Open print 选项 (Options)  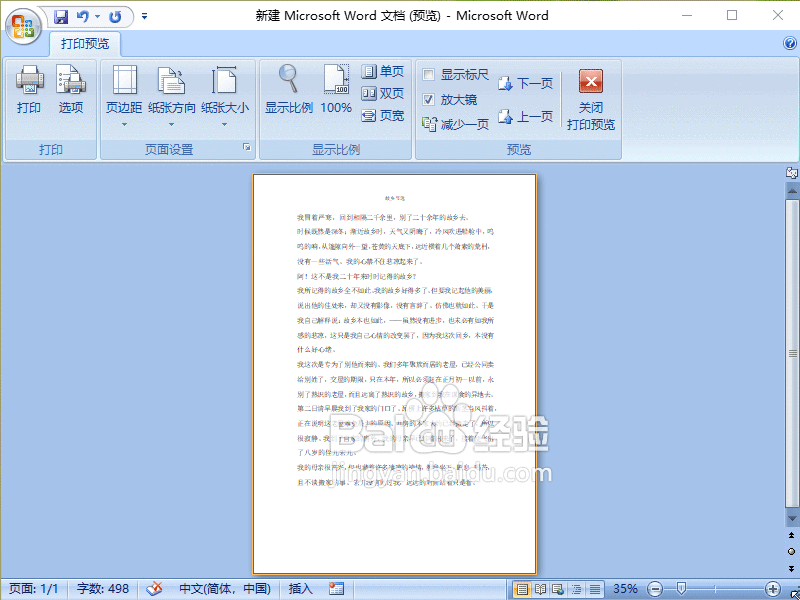pos(70,92)
